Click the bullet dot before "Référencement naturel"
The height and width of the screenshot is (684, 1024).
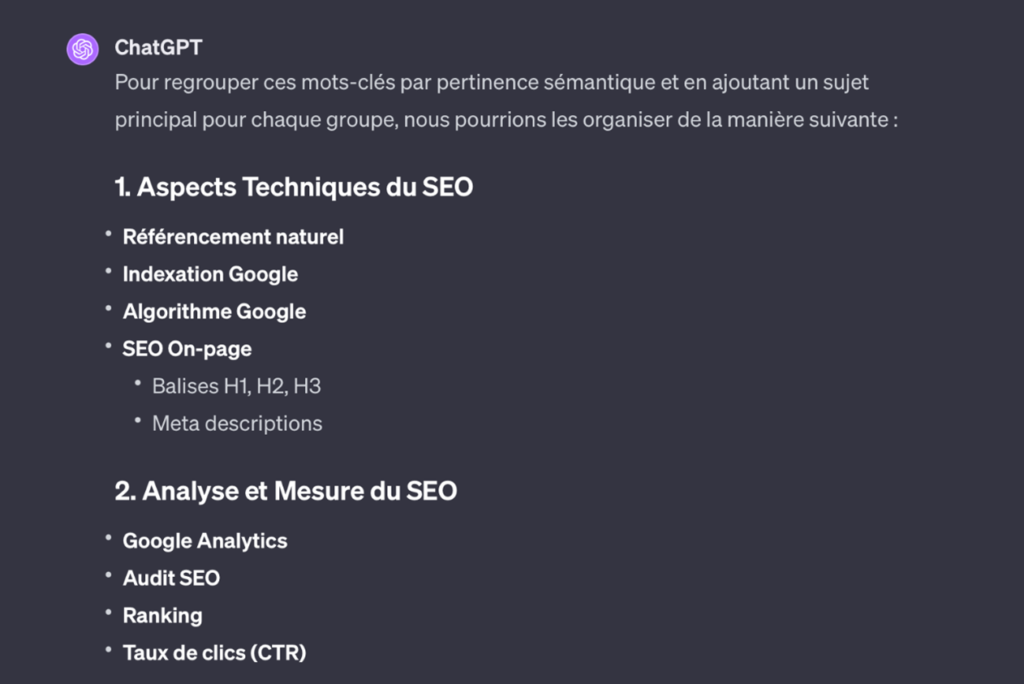coord(108,235)
